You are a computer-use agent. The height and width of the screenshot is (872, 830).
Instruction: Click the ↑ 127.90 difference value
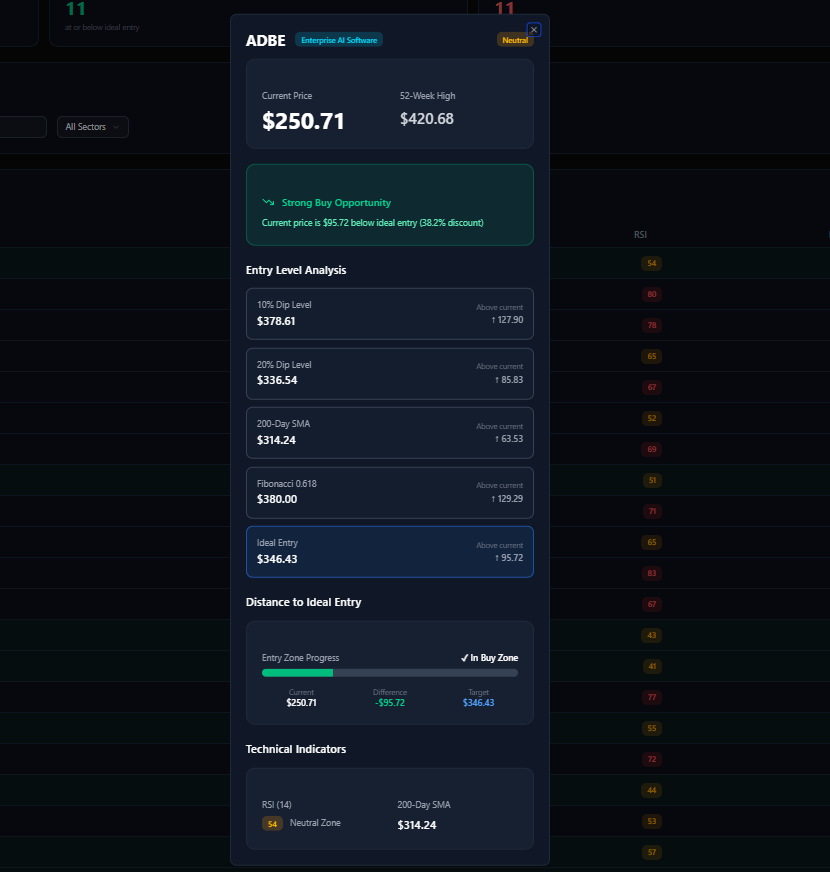coord(507,320)
